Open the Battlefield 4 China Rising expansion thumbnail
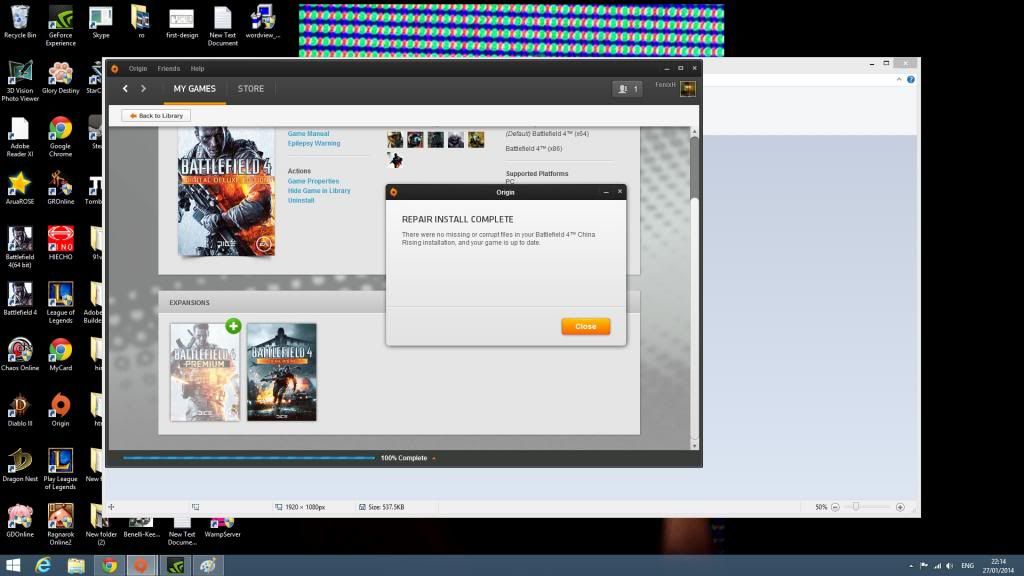The width and height of the screenshot is (1024, 576). click(x=281, y=372)
